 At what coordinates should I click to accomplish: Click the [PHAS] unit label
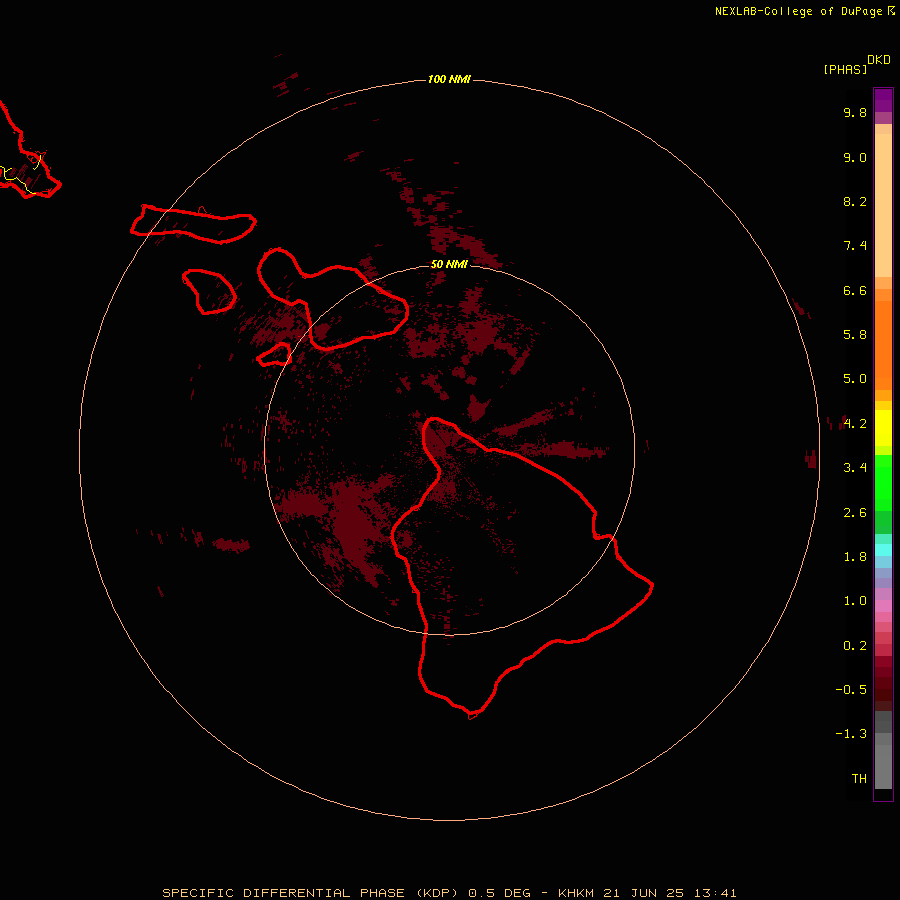(x=845, y=69)
